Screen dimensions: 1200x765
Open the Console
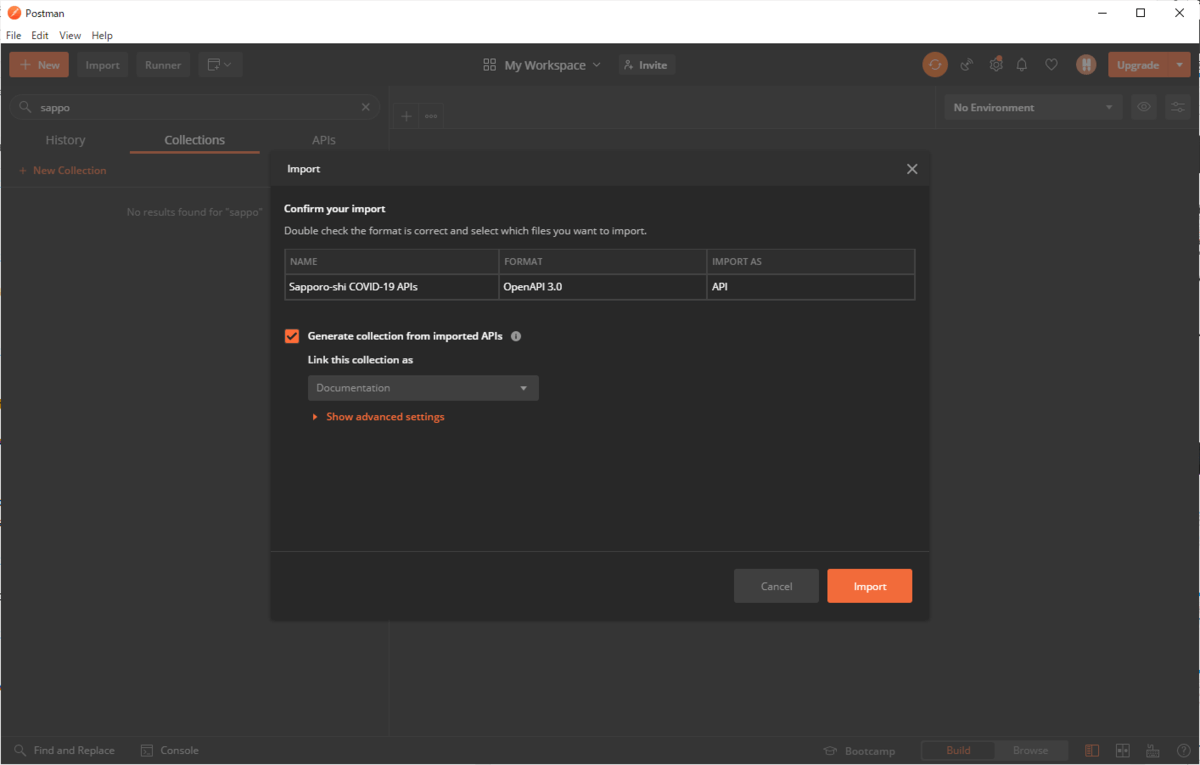click(169, 750)
